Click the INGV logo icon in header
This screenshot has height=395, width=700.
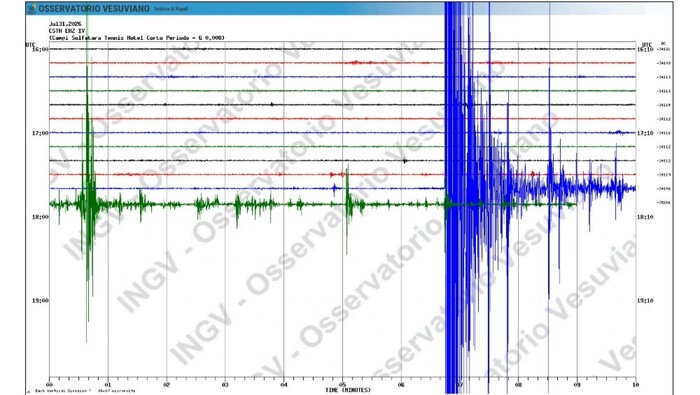(x=32, y=9)
